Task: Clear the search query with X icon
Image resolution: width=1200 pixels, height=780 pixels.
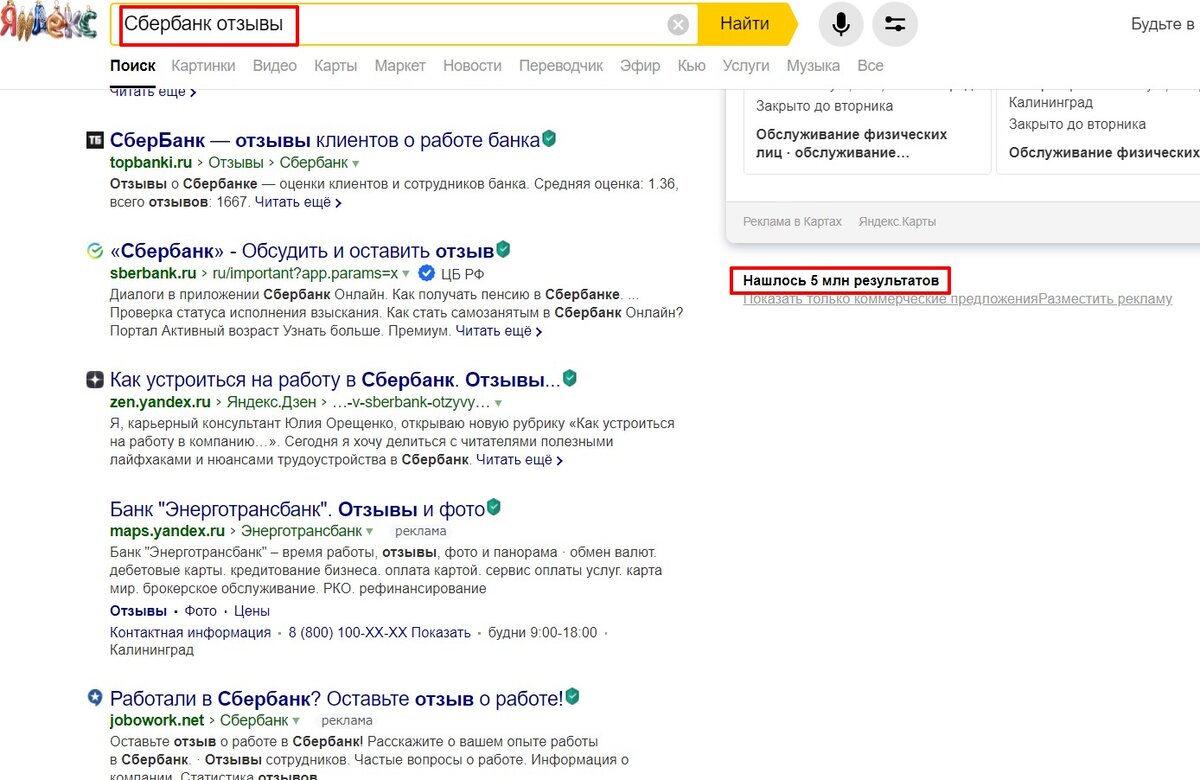Action: click(x=678, y=25)
